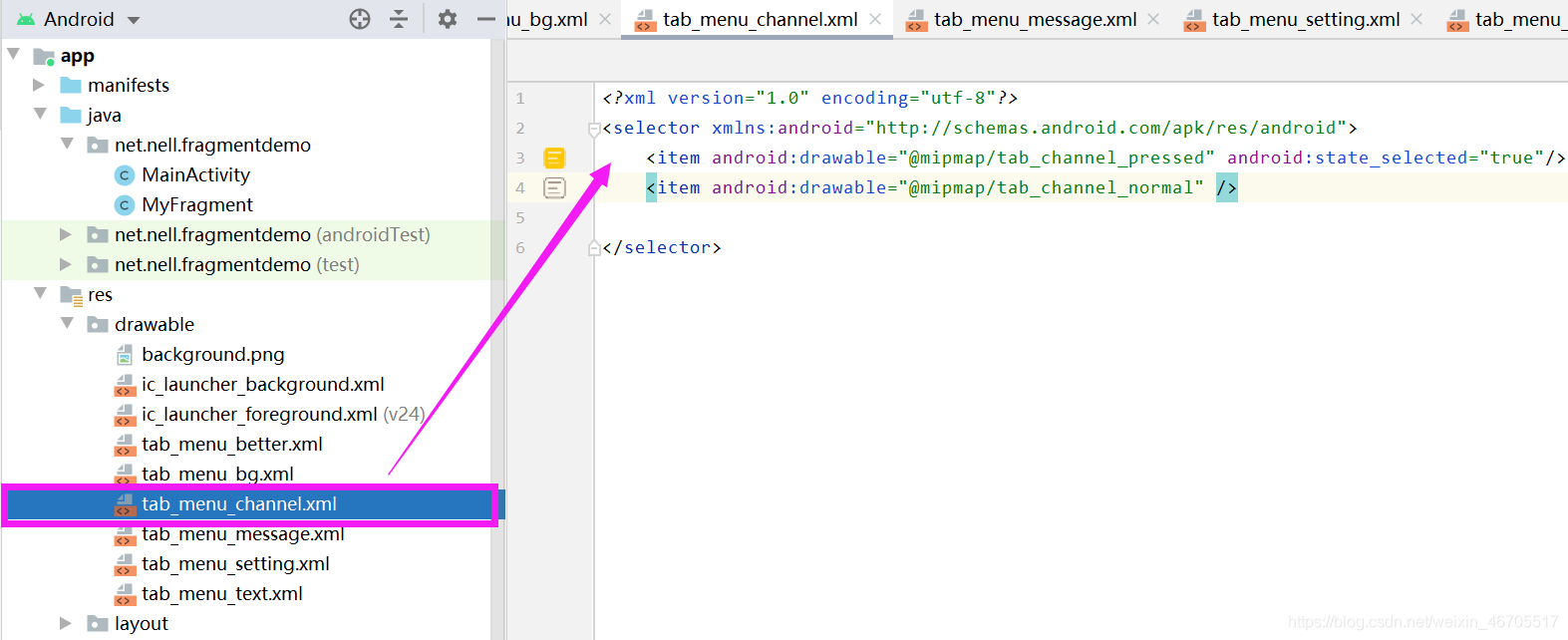Viewport: 1568px width, 640px height.
Task: Open the Android project view dropdown
Action: (134, 20)
